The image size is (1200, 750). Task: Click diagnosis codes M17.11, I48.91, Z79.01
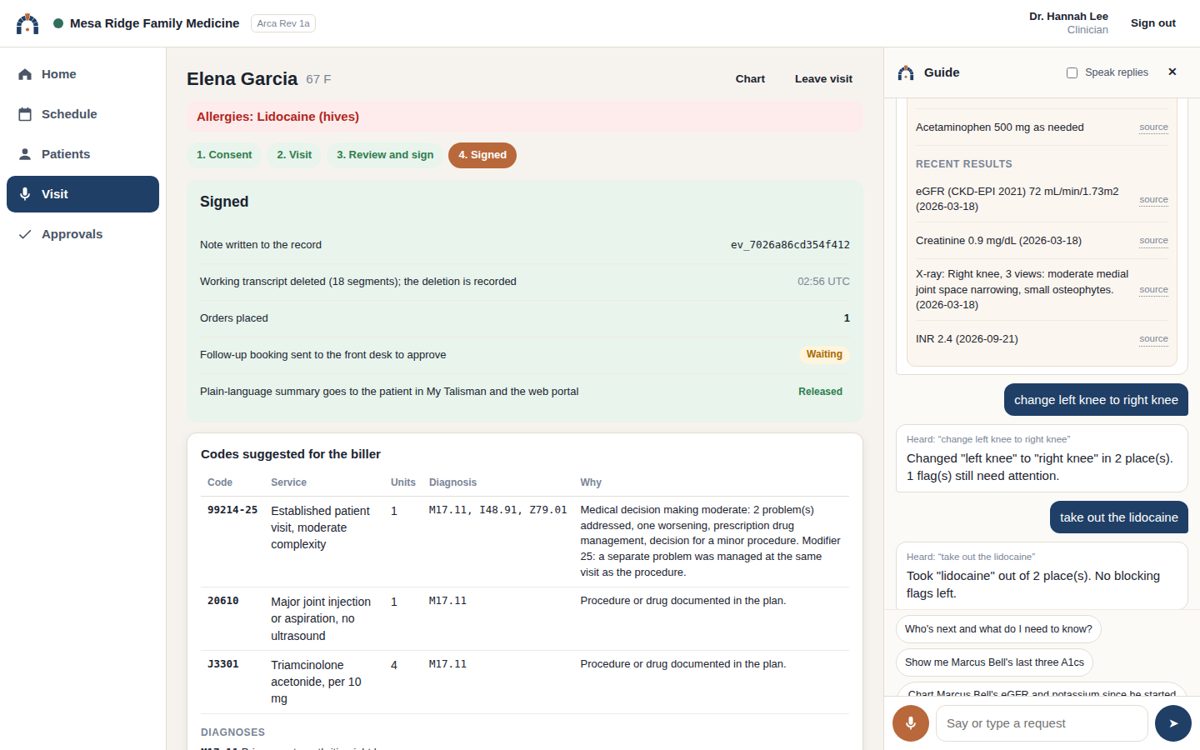coord(498,510)
